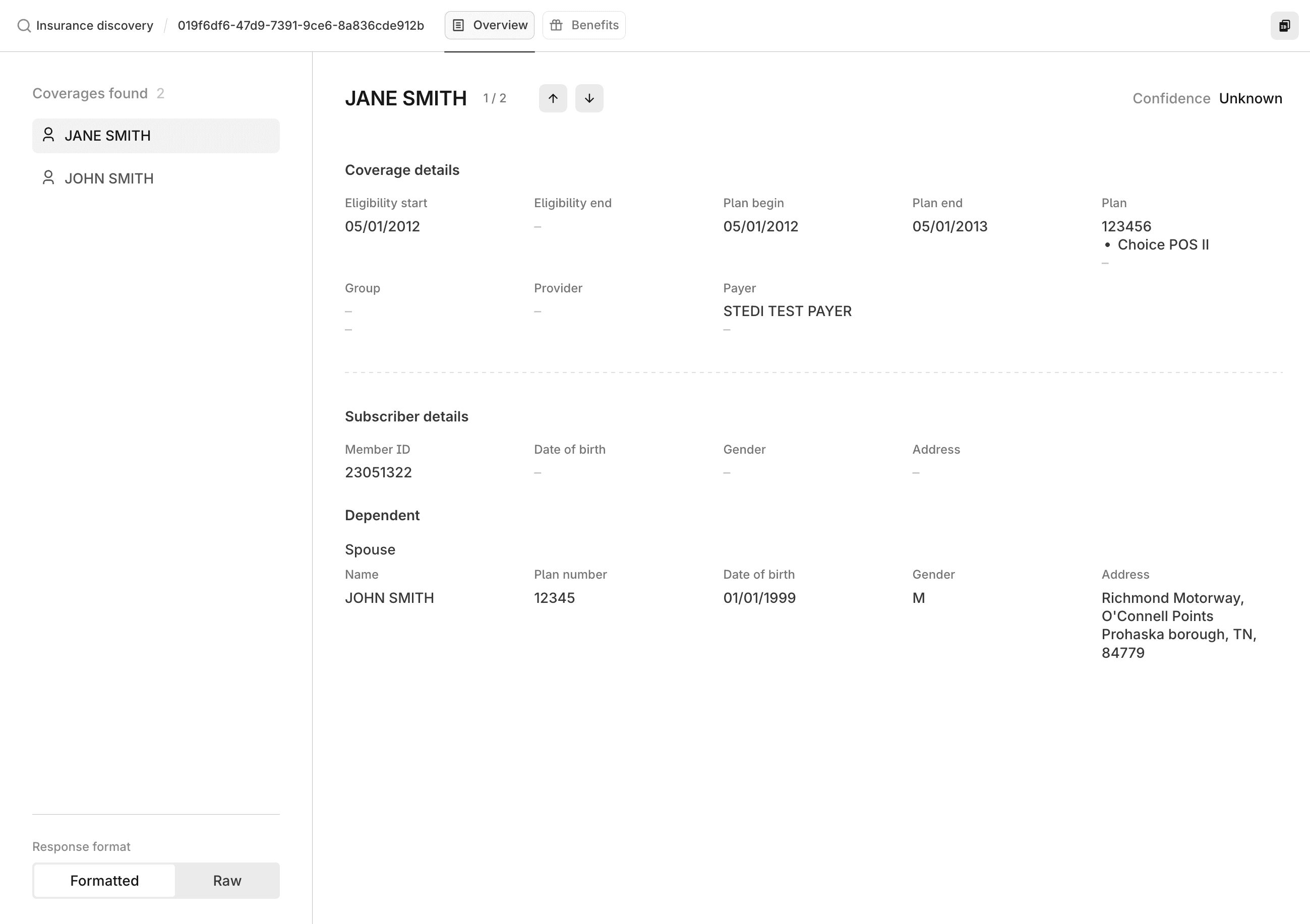Click the Choice POS II plan name

1163,244
